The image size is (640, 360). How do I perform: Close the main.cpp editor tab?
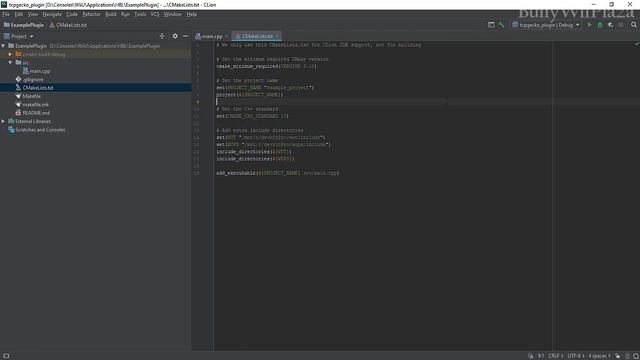pyautogui.click(x=227, y=36)
